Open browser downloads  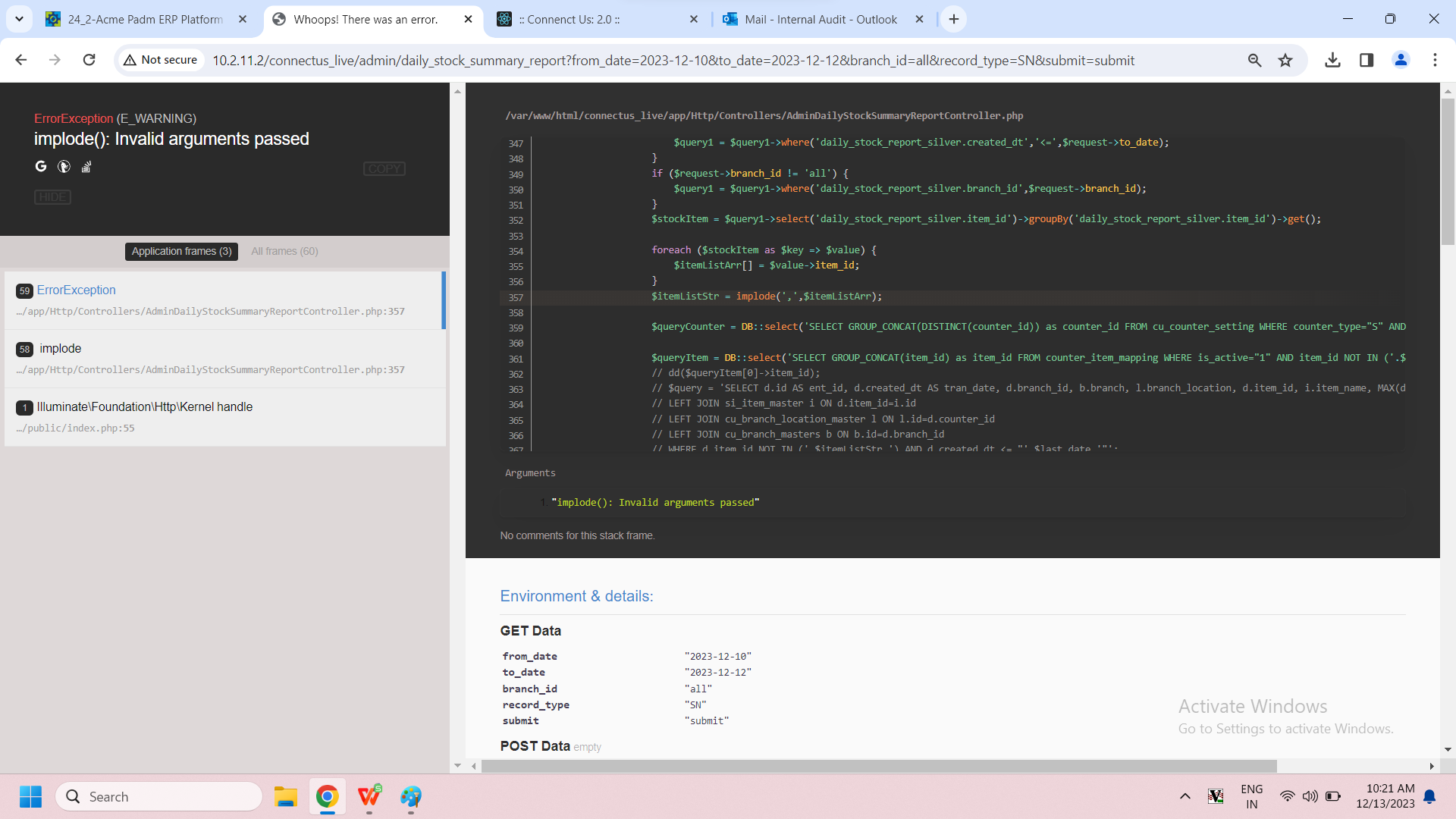tap(1332, 60)
